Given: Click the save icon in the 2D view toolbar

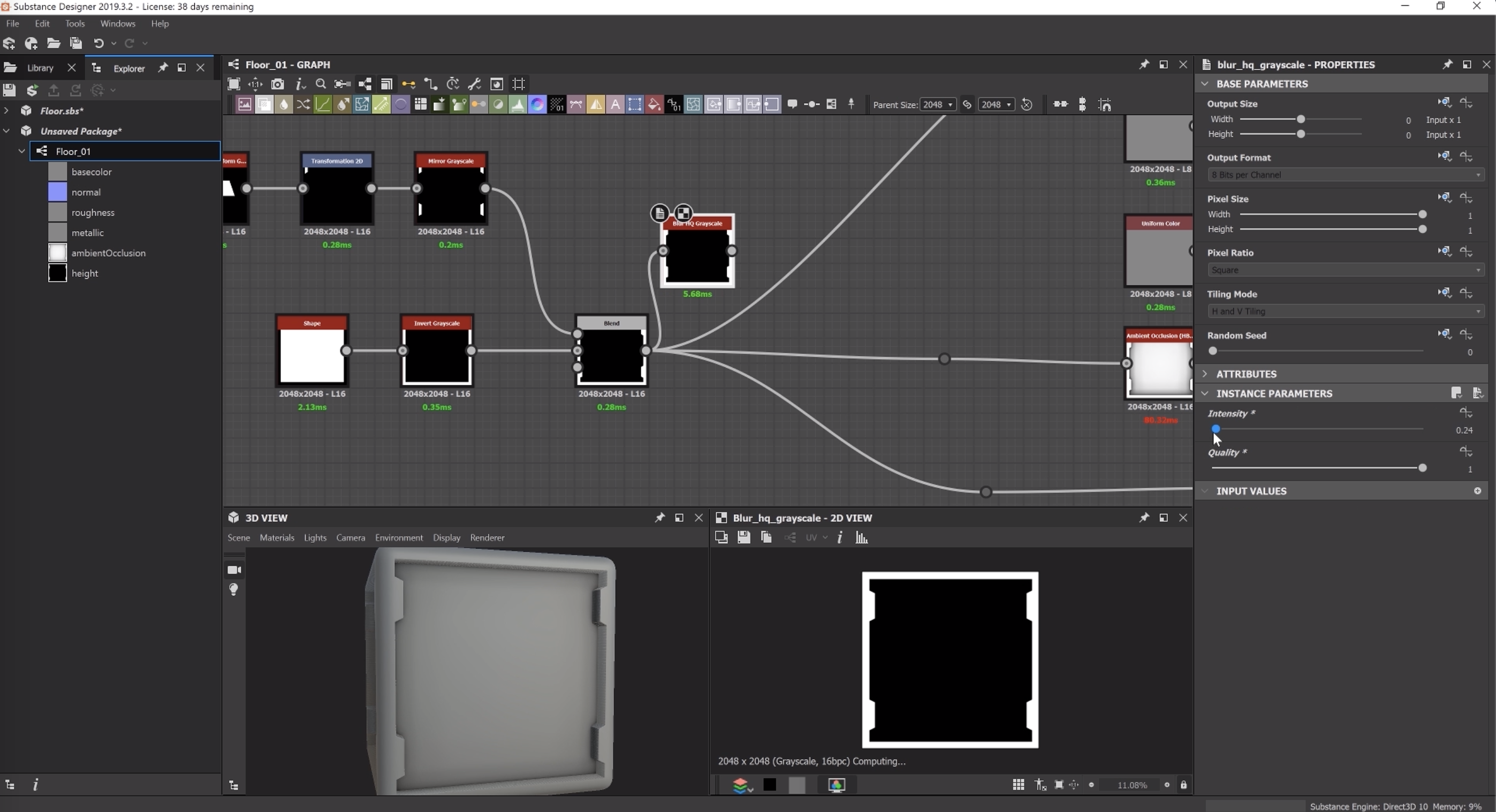Looking at the screenshot, I should click(x=743, y=538).
